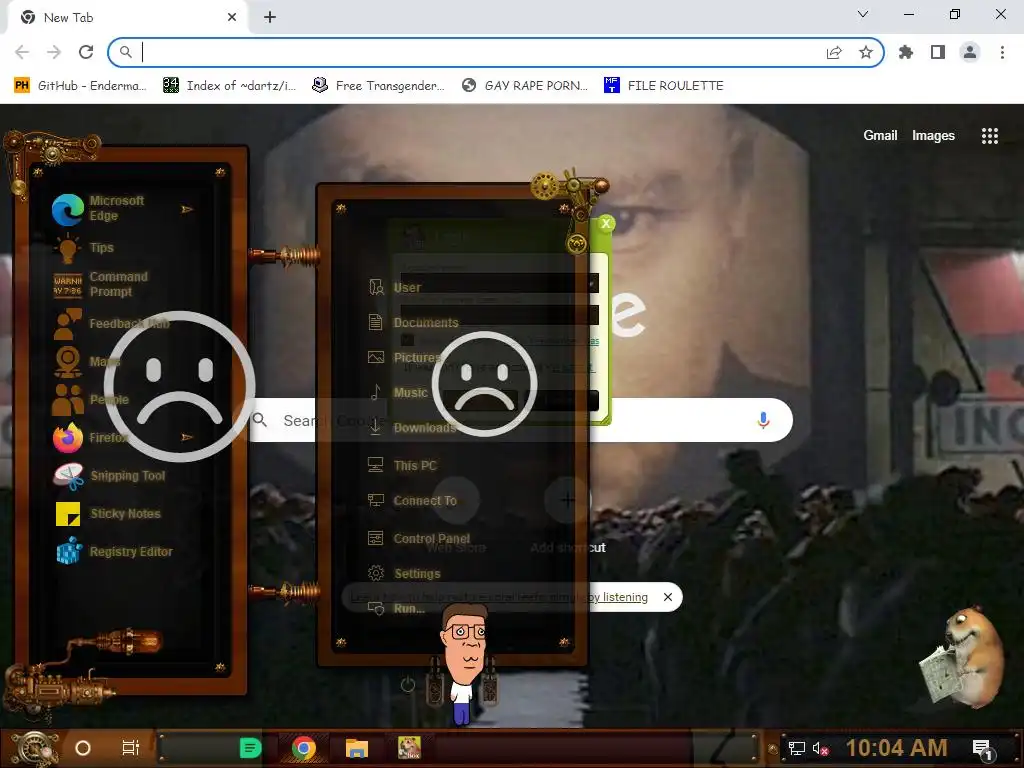
Task: Select the New Tab tab
Action: click(127, 17)
